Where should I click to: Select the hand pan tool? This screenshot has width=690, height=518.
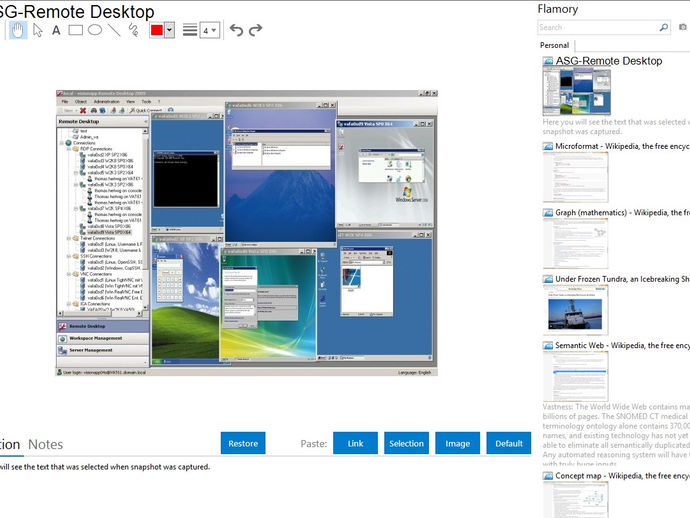[x=18, y=30]
